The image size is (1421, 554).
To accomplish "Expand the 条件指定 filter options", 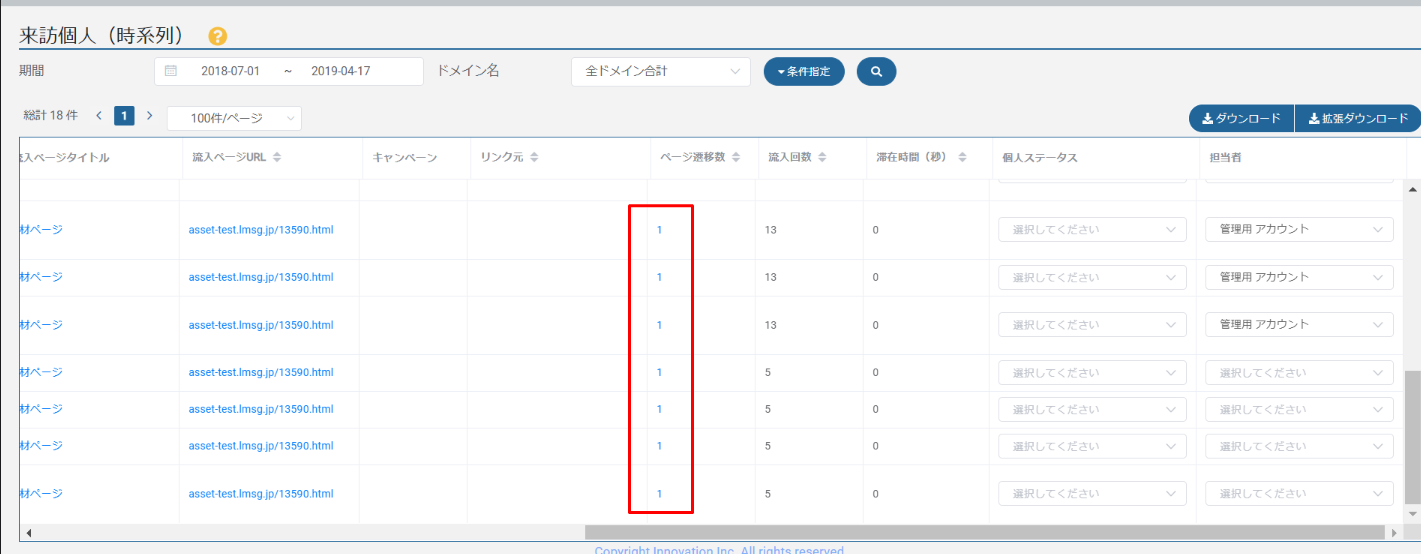I will (x=804, y=72).
